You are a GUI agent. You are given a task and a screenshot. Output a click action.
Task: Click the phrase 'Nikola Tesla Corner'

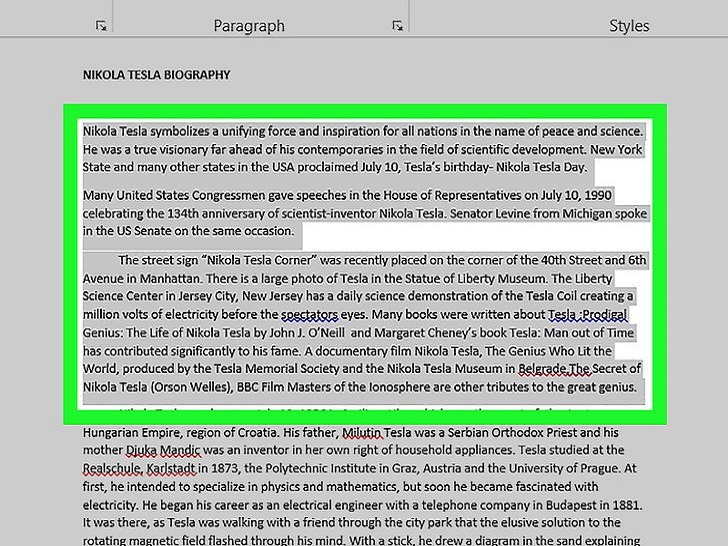[260, 260]
